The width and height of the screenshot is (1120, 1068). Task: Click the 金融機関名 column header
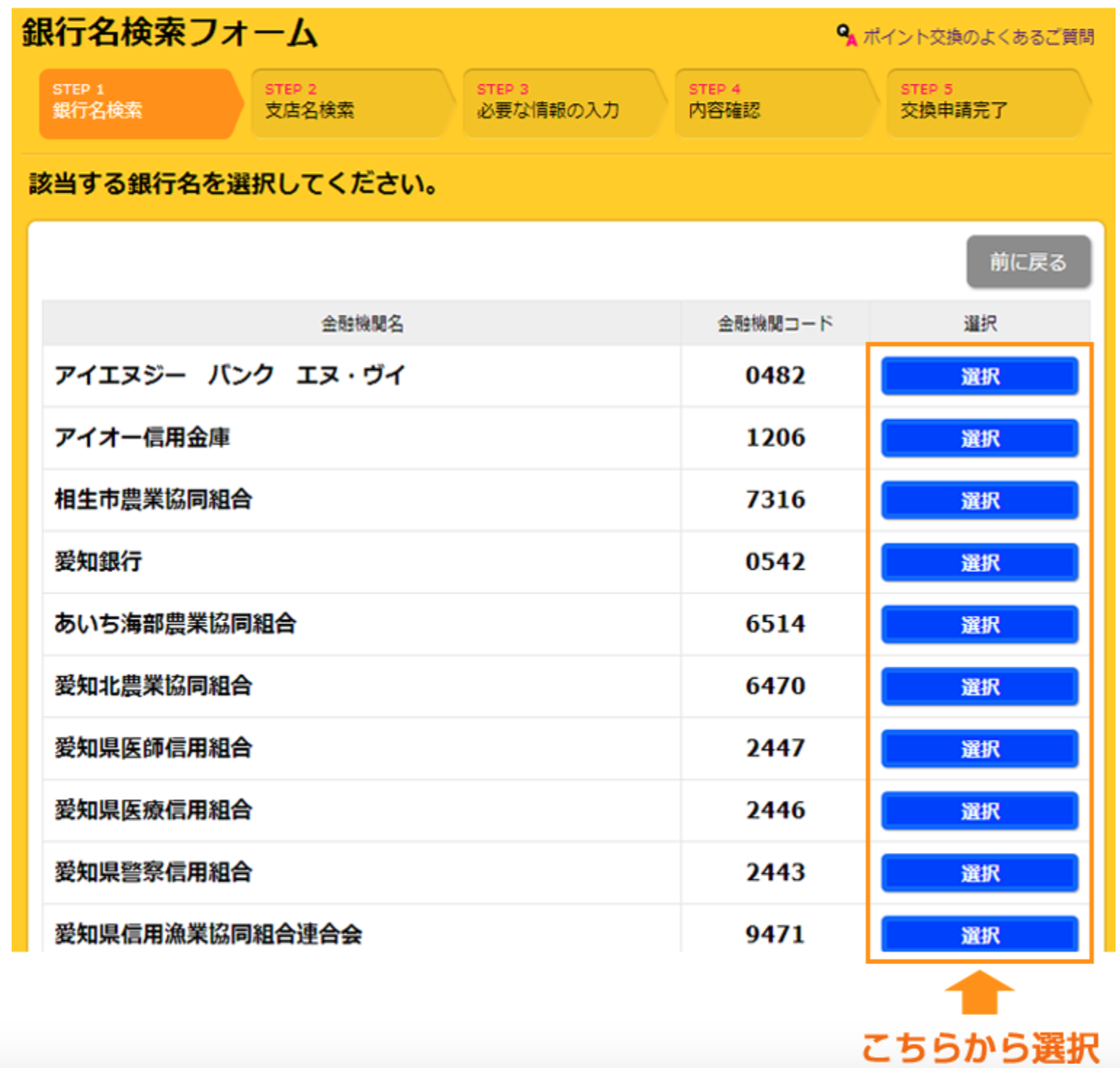tap(362, 323)
